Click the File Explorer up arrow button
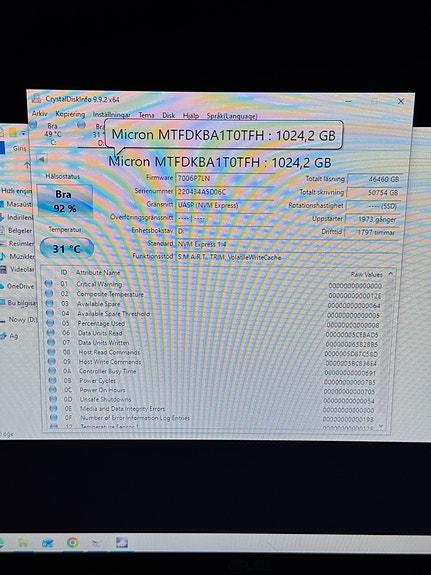431x575 pixels. click(26, 165)
